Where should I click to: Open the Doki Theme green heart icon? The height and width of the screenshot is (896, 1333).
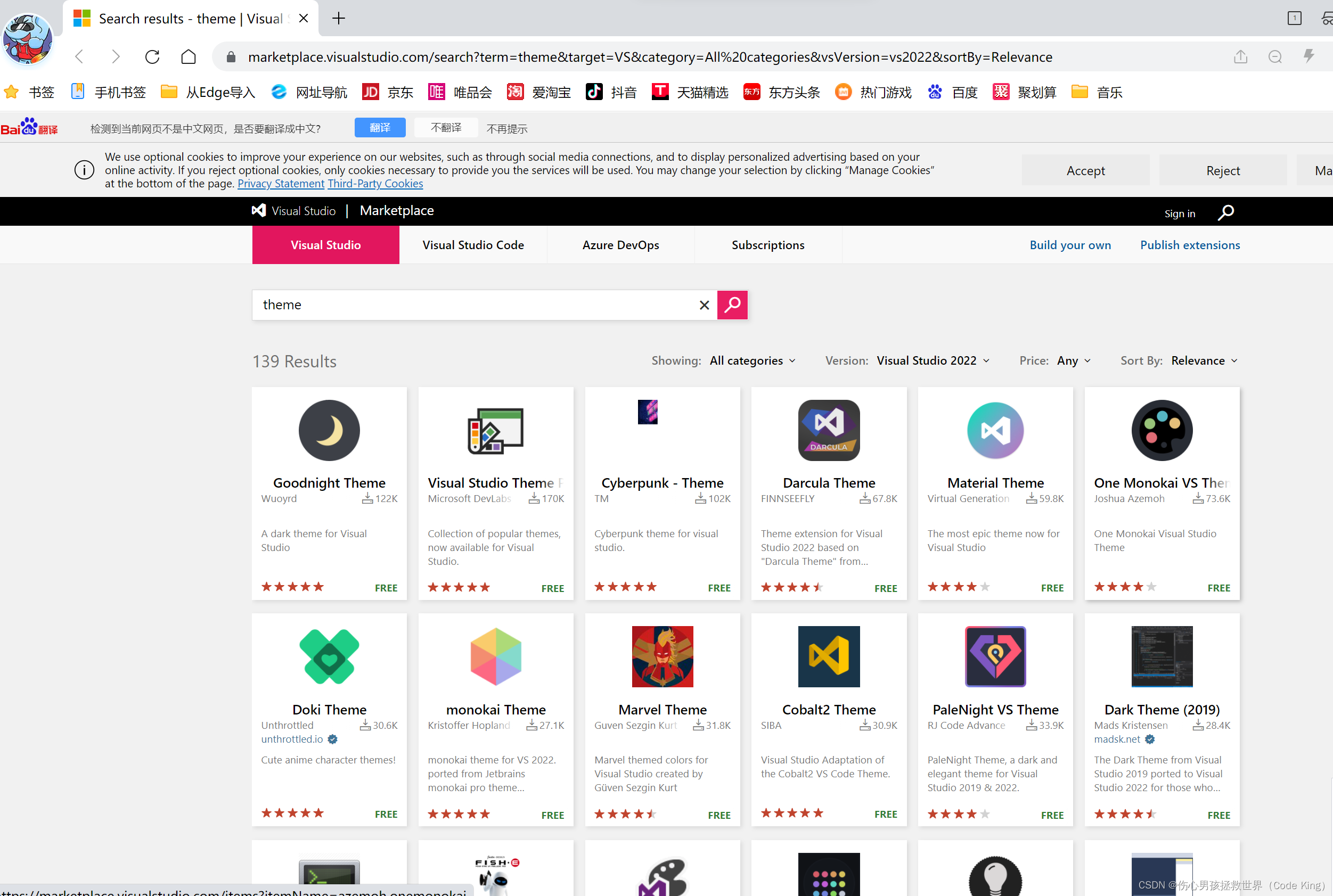329,656
